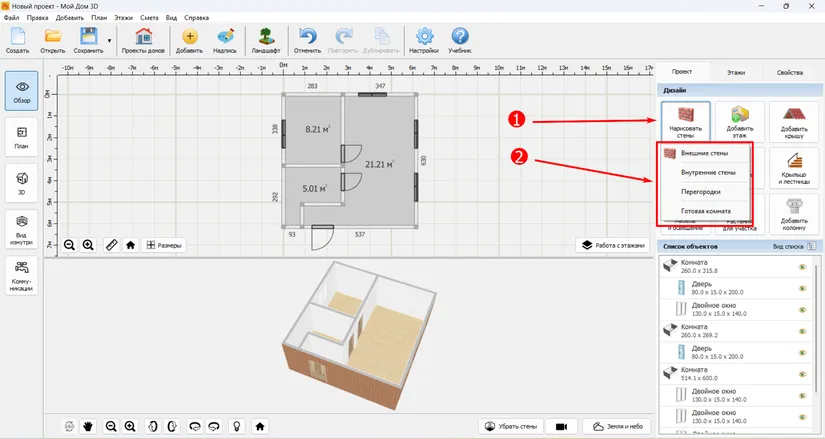Switch to 3D view in left sidebar

pyautogui.click(x=22, y=183)
